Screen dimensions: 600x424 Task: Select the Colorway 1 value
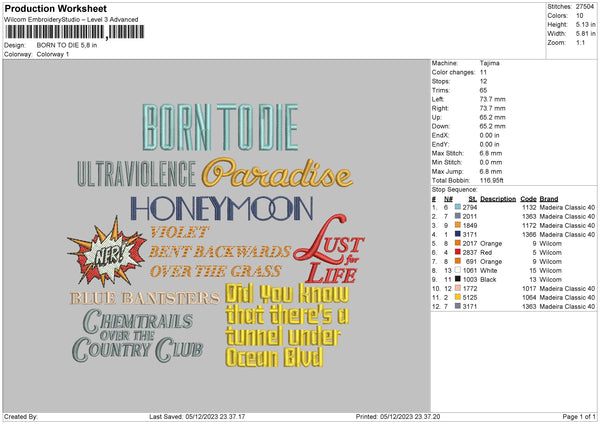coord(53,54)
